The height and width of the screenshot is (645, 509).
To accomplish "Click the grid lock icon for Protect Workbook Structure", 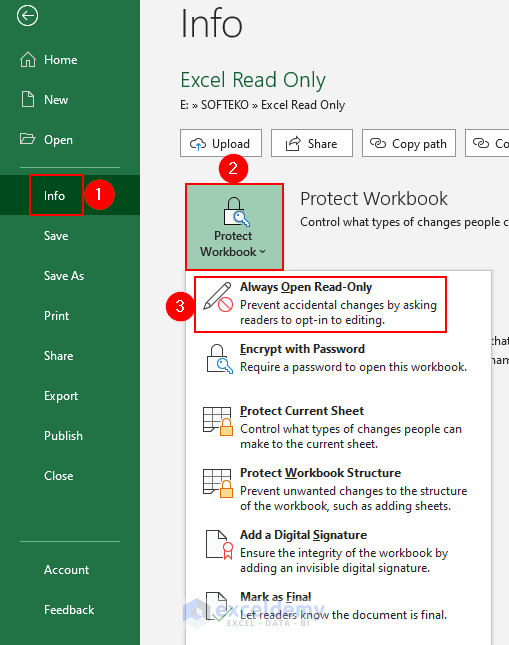I will point(218,483).
